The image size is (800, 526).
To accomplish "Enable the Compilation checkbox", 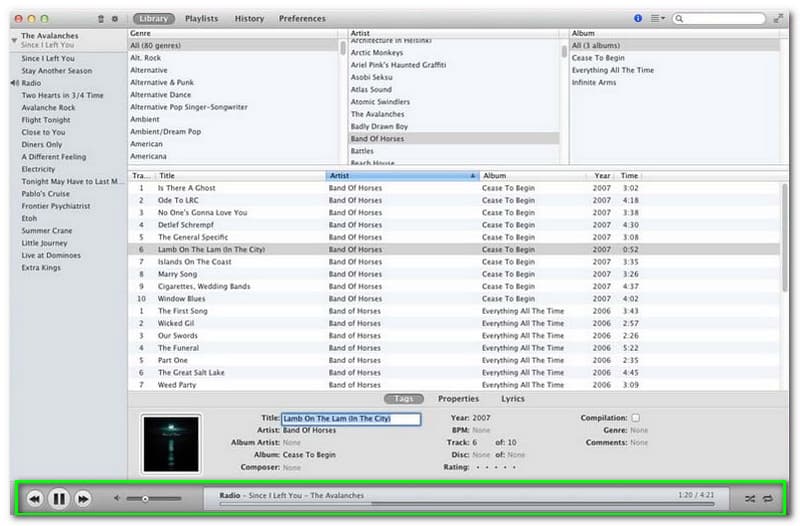I will [635, 418].
